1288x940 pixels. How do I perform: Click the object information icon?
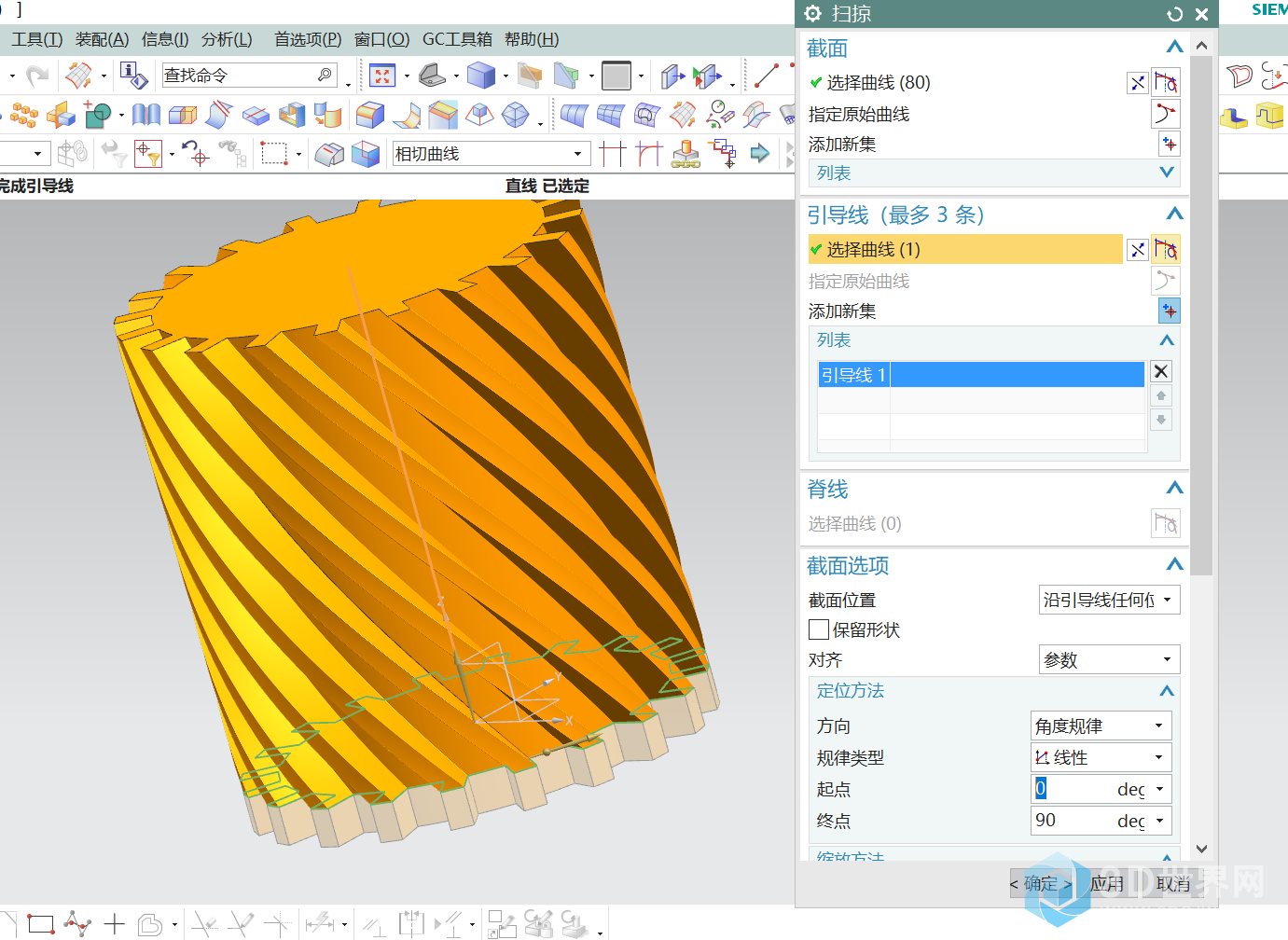tap(133, 75)
